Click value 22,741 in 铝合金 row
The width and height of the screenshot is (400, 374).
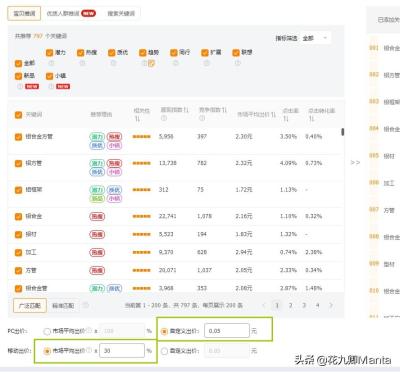(x=167, y=216)
